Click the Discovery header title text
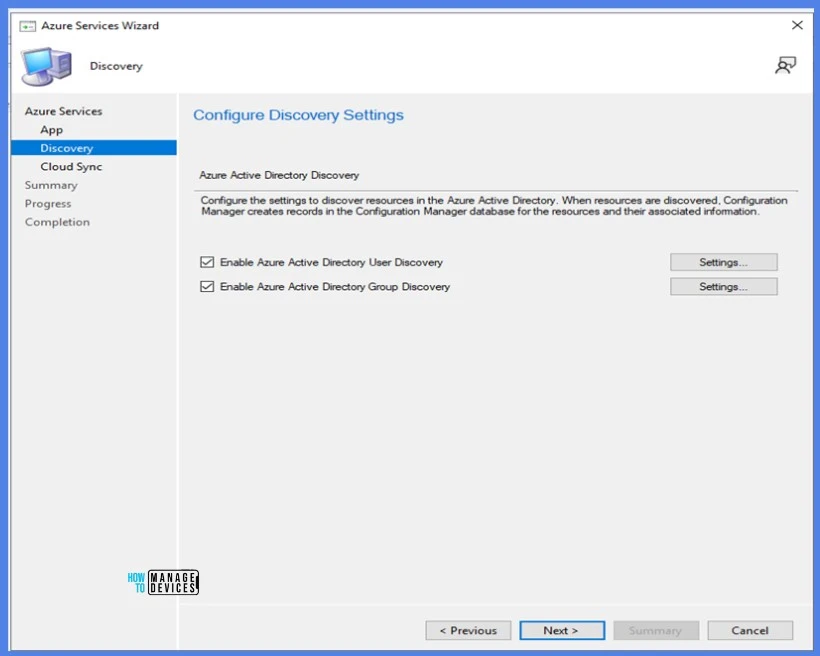Viewport: 820px width, 656px height. [x=116, y=66]
